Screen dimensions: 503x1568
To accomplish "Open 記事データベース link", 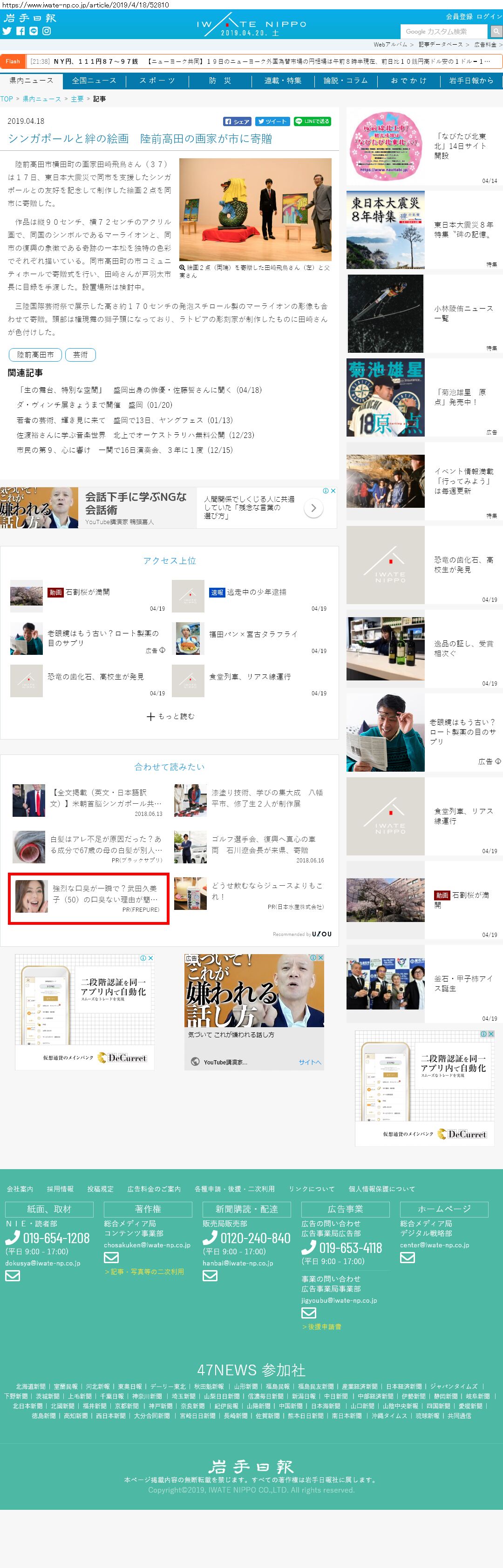I will 440,44.
